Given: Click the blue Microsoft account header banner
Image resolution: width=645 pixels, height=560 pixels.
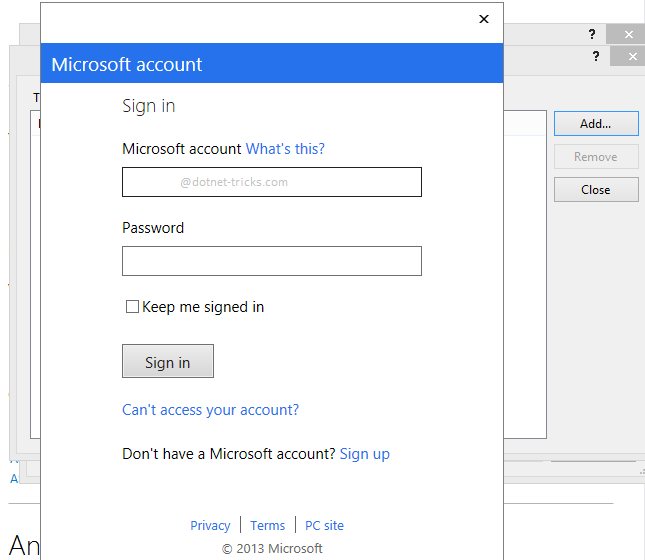Looking at the screenshot, I should click(x=271, y=65).
